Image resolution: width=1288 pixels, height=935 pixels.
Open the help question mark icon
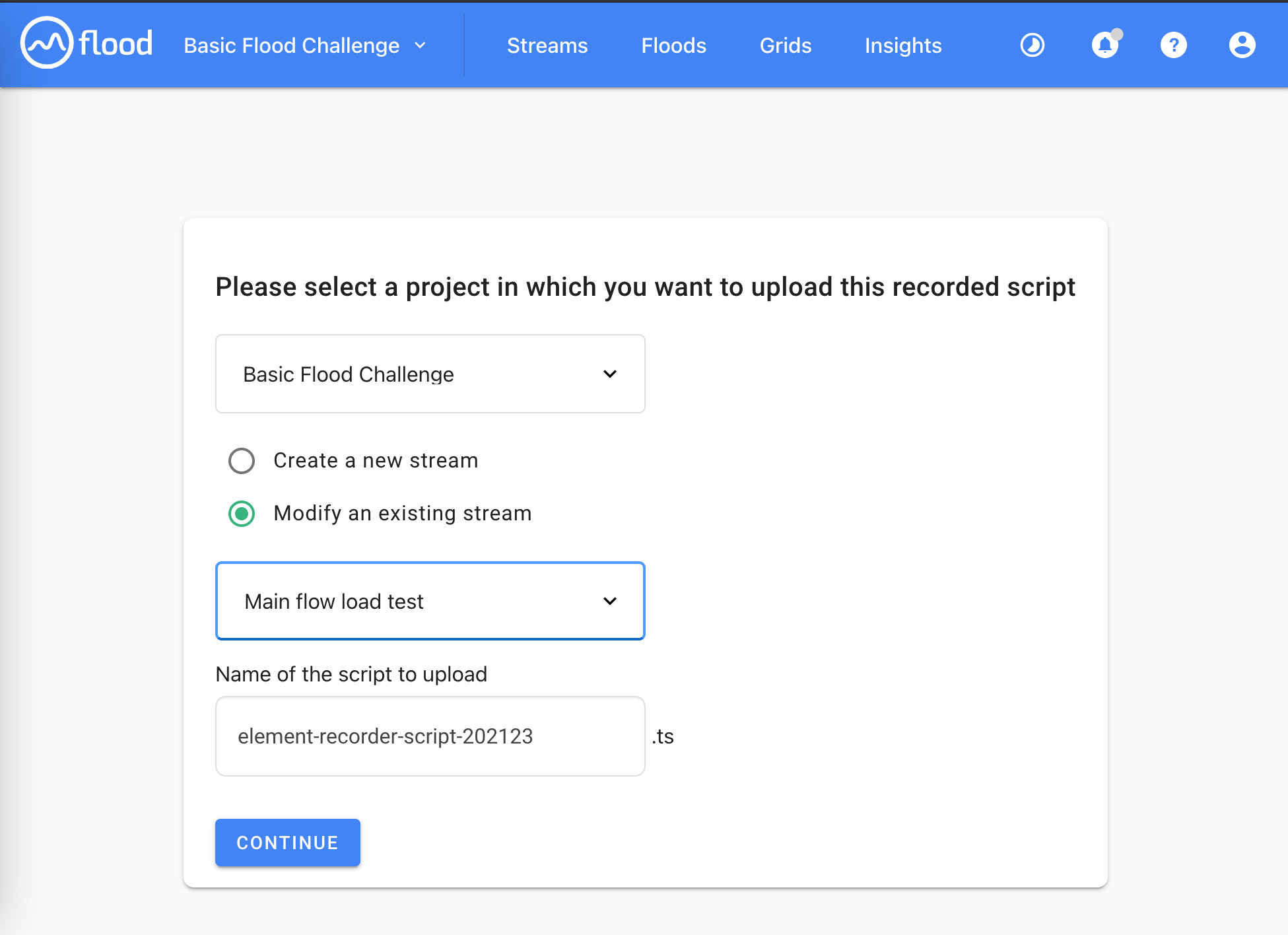tap(1174, 45)
